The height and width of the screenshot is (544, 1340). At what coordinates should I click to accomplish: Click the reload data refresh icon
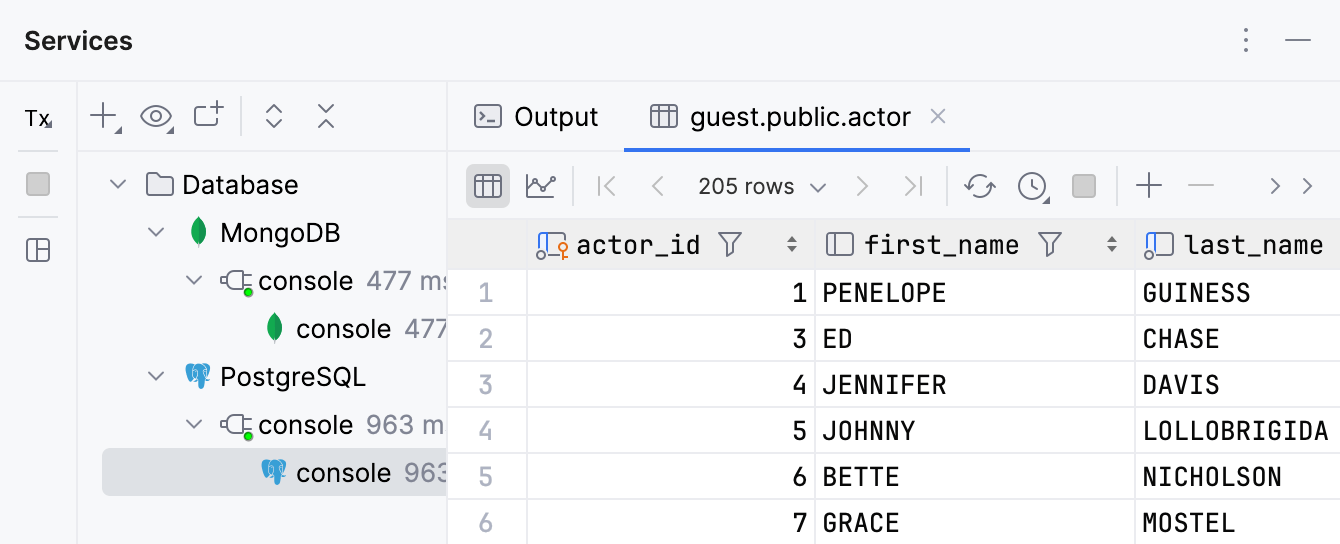point(979,186)
